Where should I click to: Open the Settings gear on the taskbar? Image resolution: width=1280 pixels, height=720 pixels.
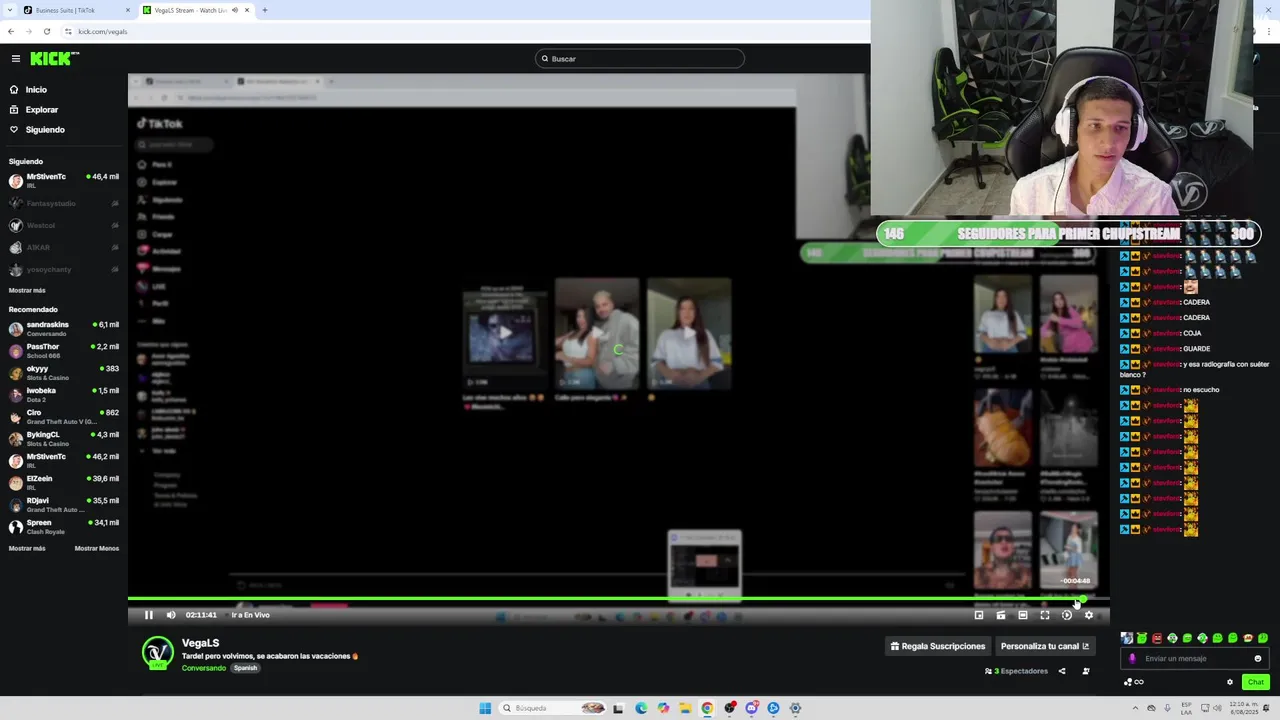point(795,708)
